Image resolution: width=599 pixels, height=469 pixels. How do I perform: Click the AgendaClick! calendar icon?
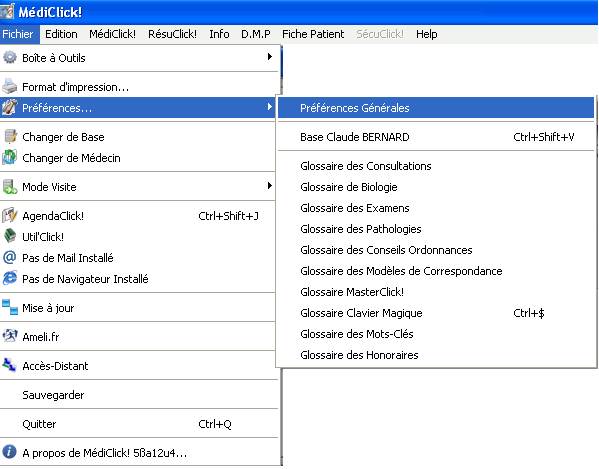click(10, 215)
